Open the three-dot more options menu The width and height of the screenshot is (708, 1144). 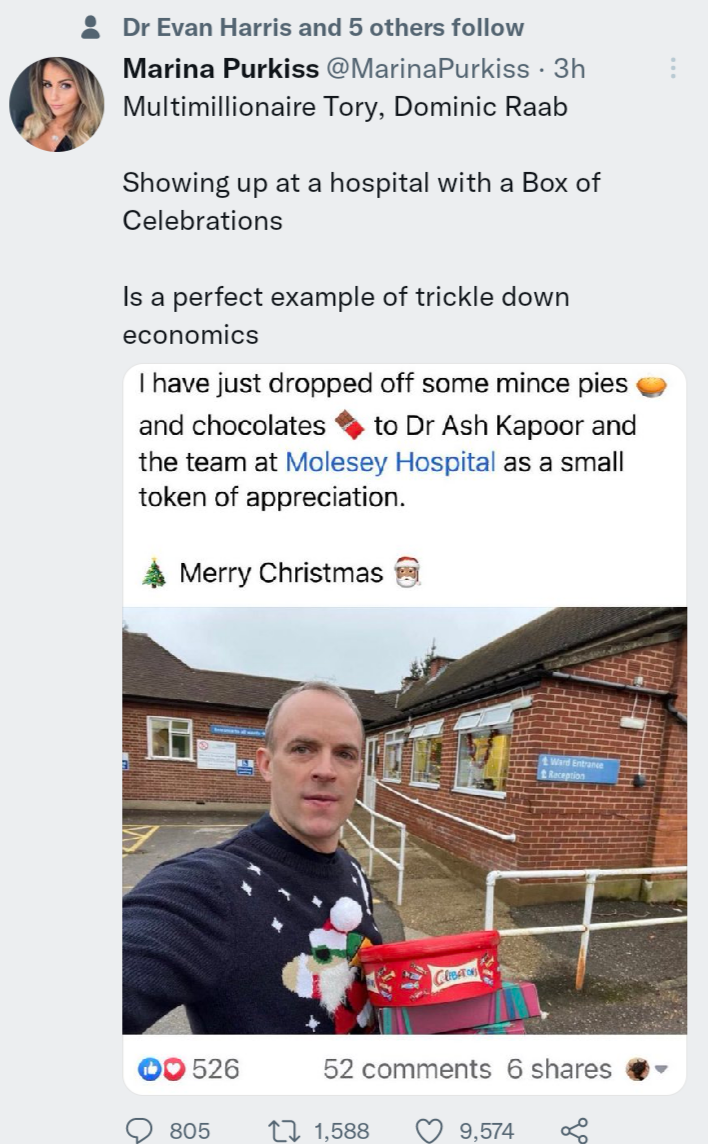(674, 68)
